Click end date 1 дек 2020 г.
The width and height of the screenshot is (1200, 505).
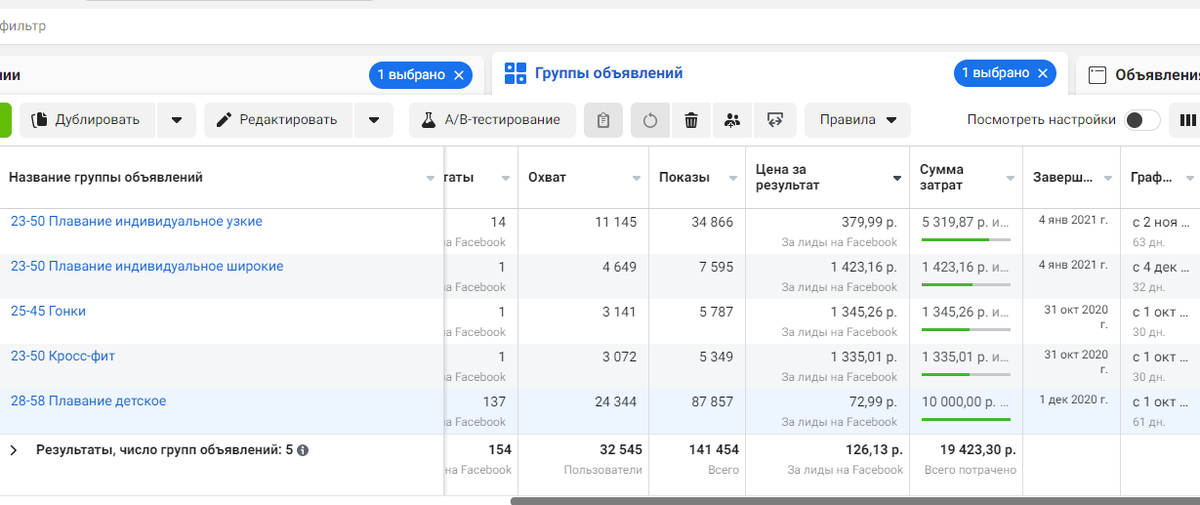(1074, 400)
